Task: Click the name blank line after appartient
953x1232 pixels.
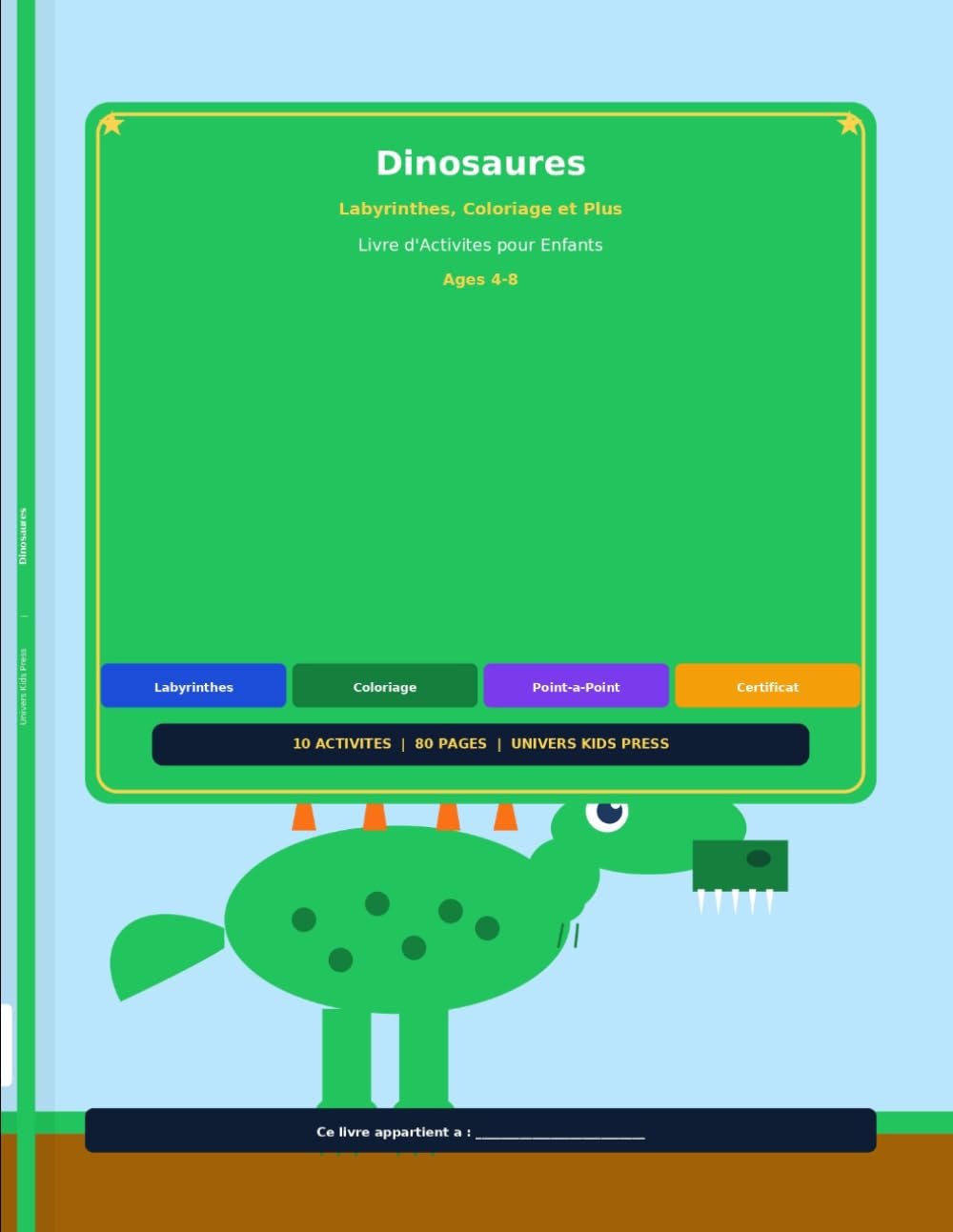Action: (x=560, y=1136)
